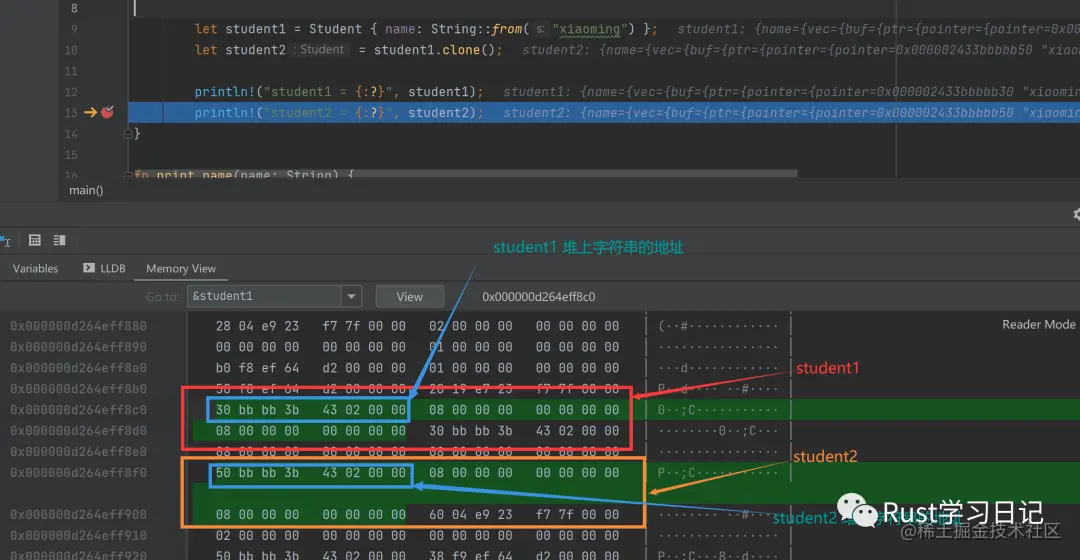Click the main() breadcrumb
This screenshot has height=560, width=1080.
pos(86,190)
